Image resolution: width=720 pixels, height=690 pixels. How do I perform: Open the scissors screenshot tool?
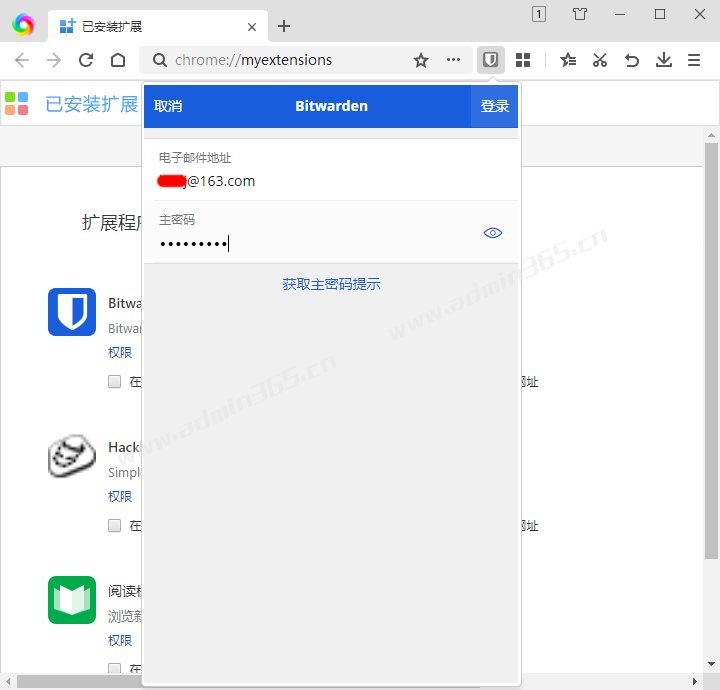[600, 60]
